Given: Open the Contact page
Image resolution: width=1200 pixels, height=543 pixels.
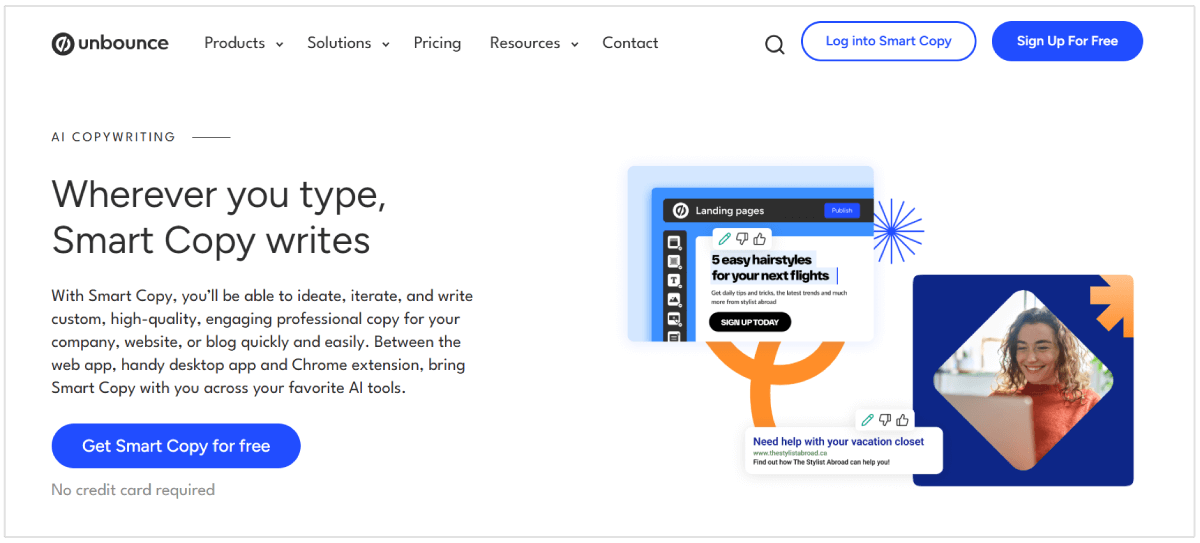Looking at the screenshot, I should tap(630, 43).
